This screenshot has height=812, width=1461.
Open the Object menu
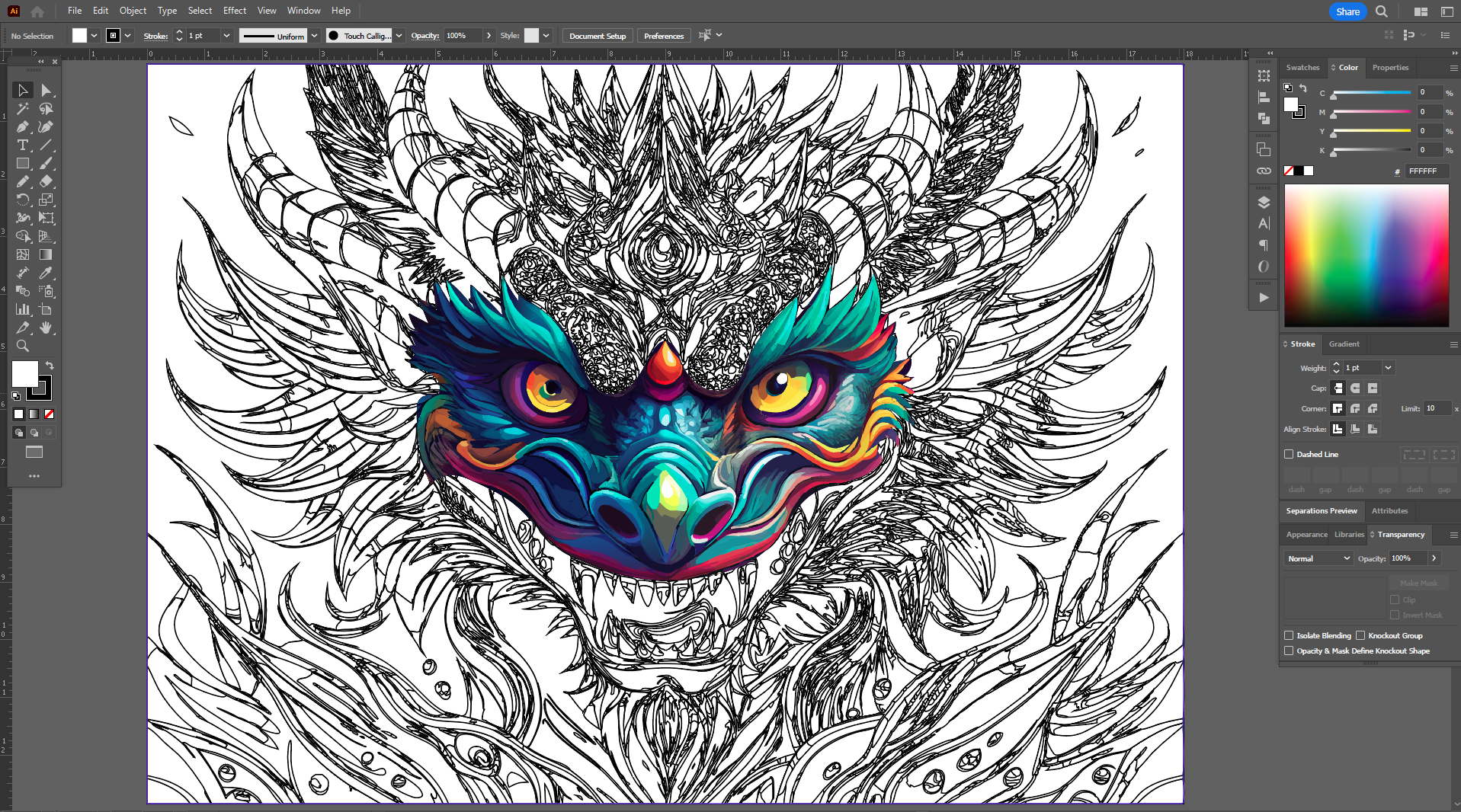(133, 11)
